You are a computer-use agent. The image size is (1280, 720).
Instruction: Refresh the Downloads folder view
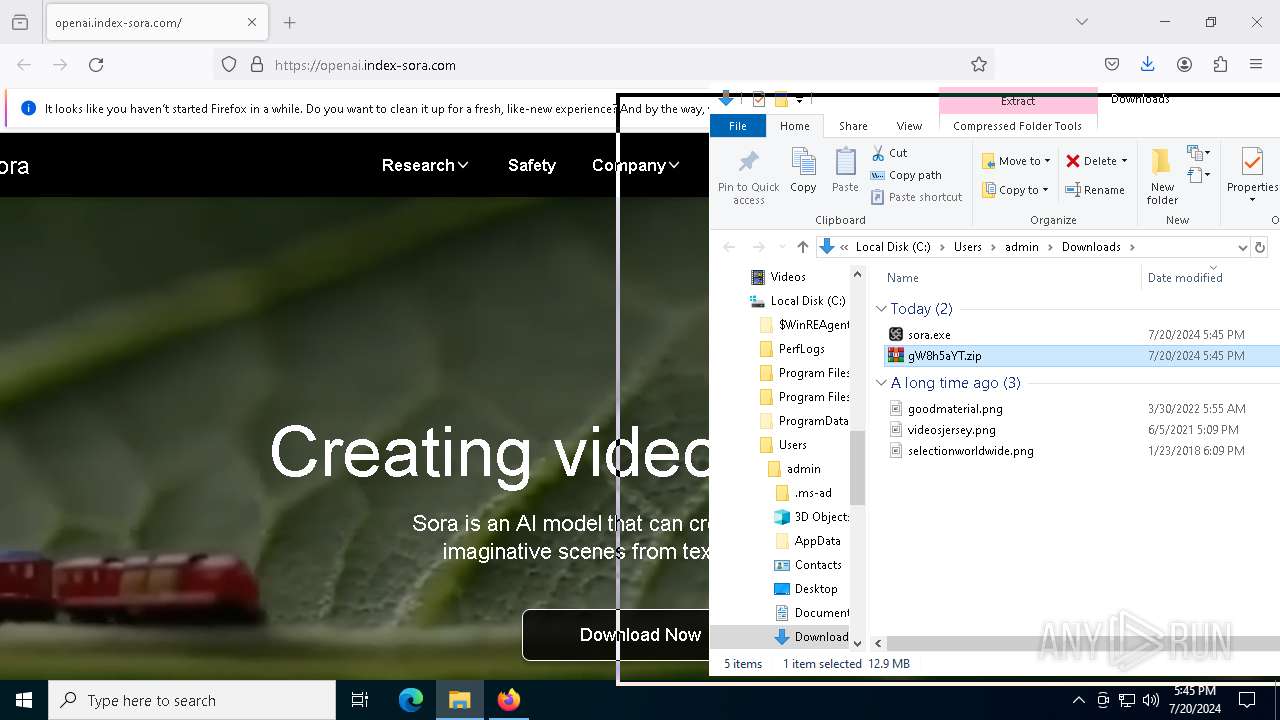coord(1260,247)
